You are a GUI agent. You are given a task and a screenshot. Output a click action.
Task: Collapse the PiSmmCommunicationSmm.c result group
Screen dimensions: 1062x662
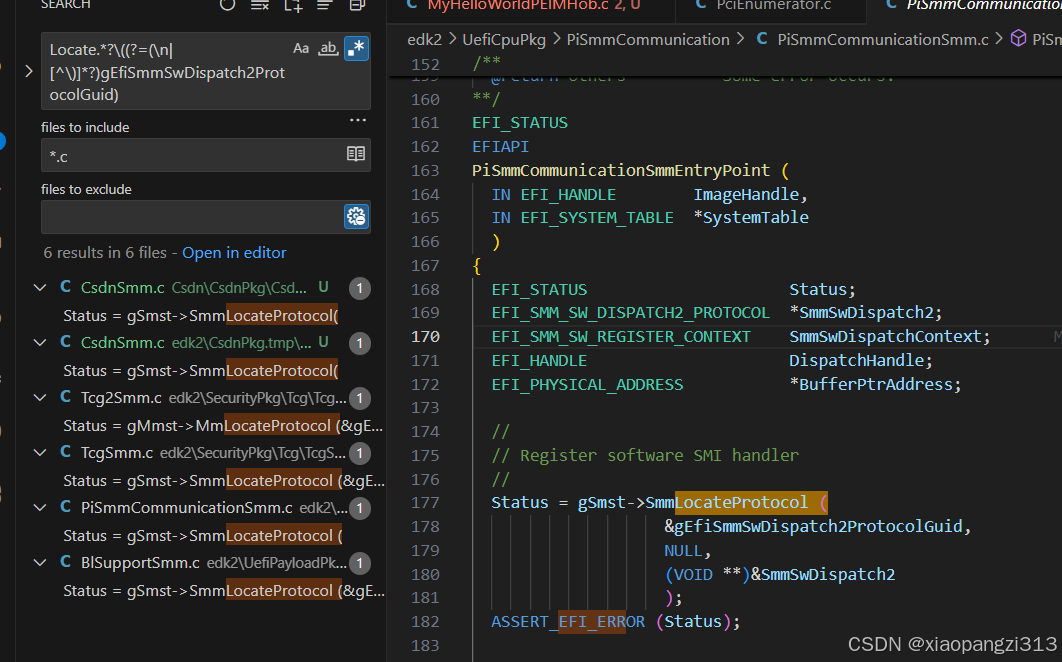click(40, 508)
